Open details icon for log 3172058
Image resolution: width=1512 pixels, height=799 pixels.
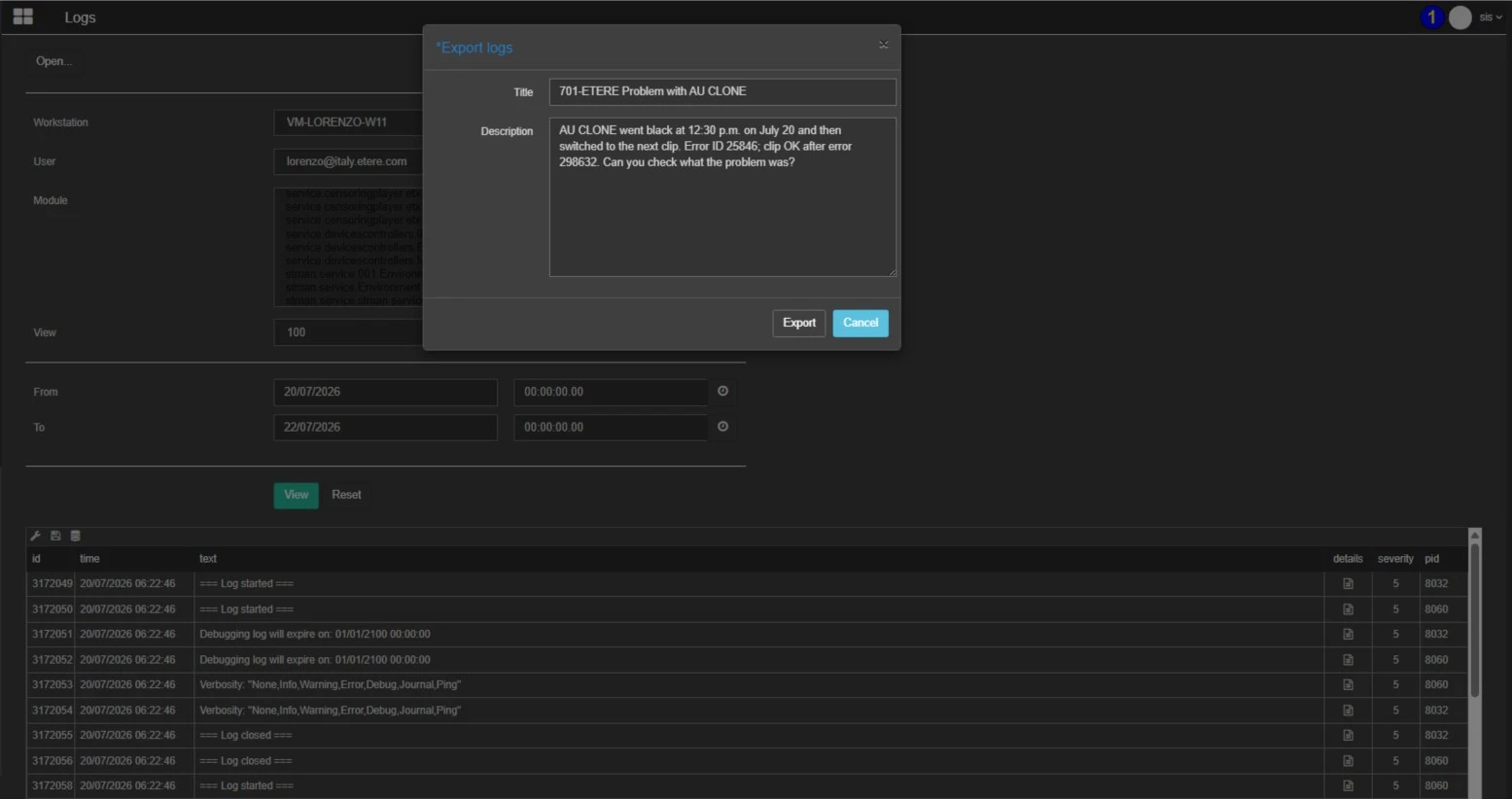point(1348,785)
